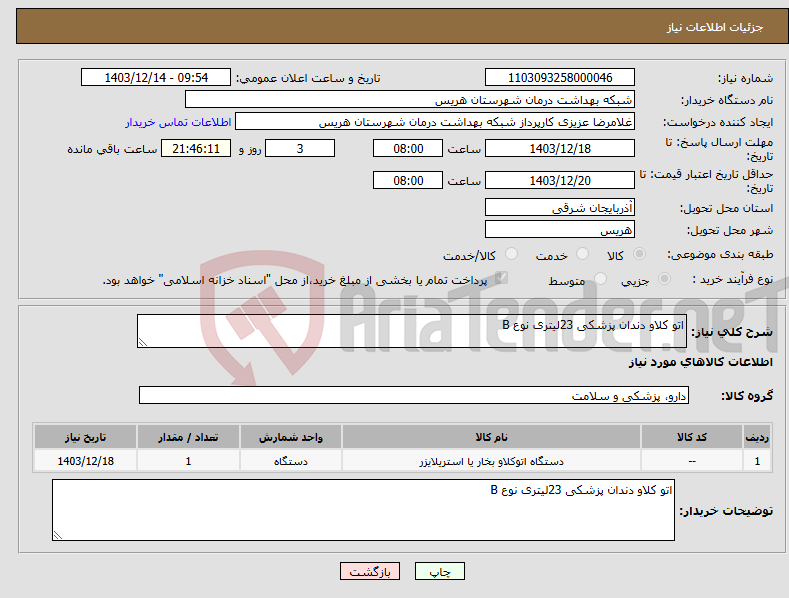Click the unit cell دستگاه in the table
The width and height of the screenshot is (789, 598).
(x=291, y=461)
